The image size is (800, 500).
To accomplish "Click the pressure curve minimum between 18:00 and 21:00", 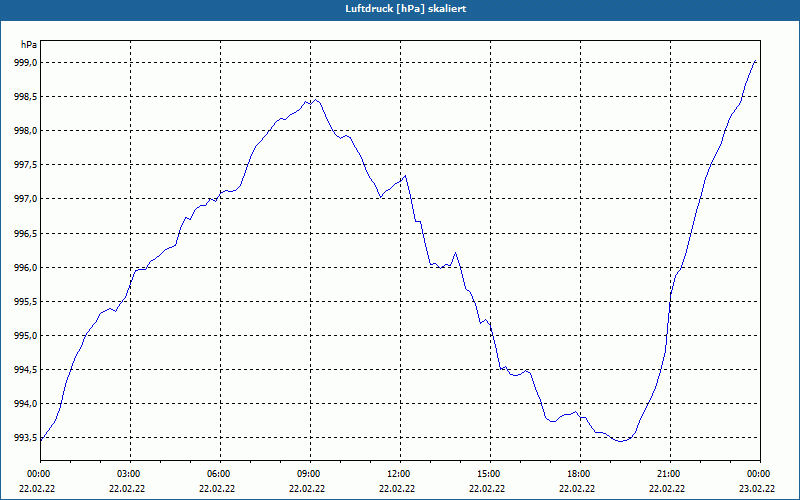I will pyautogui.click(x=620, y=441).
